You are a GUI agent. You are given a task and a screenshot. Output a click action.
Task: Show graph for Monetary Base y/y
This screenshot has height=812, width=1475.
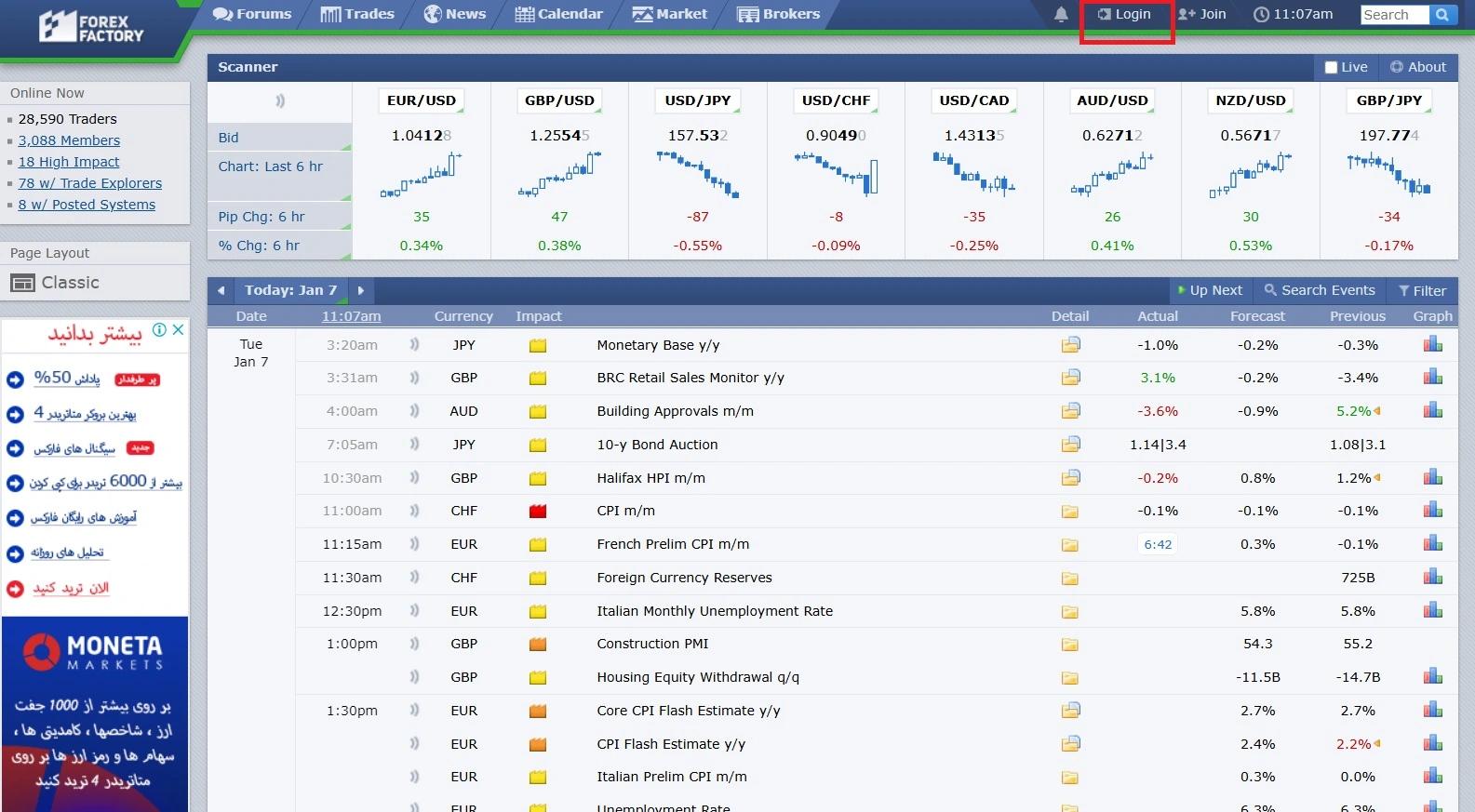(x=1433, y=344)
